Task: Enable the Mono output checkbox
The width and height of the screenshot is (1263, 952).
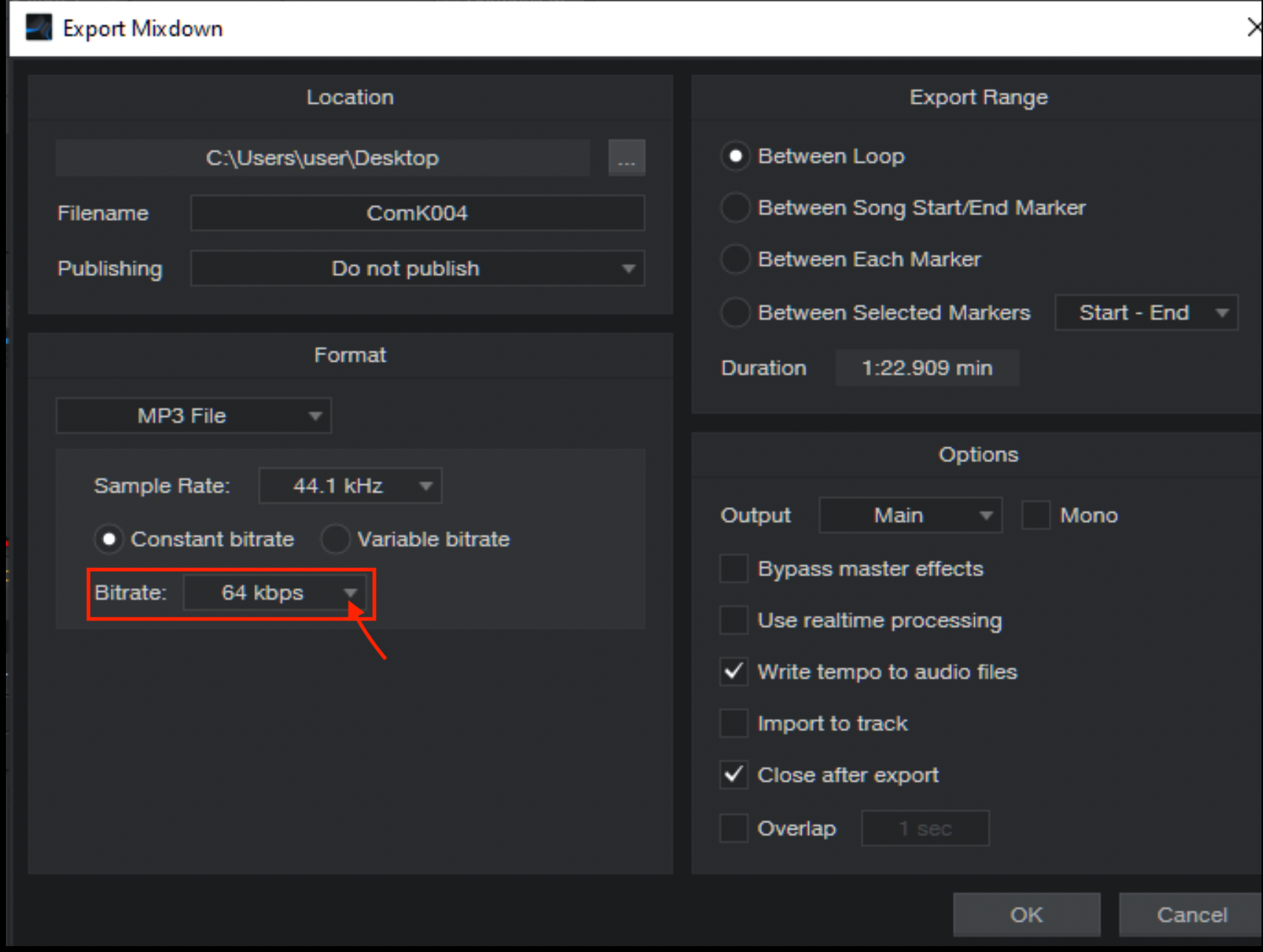Action: (x=1035, y=515)
